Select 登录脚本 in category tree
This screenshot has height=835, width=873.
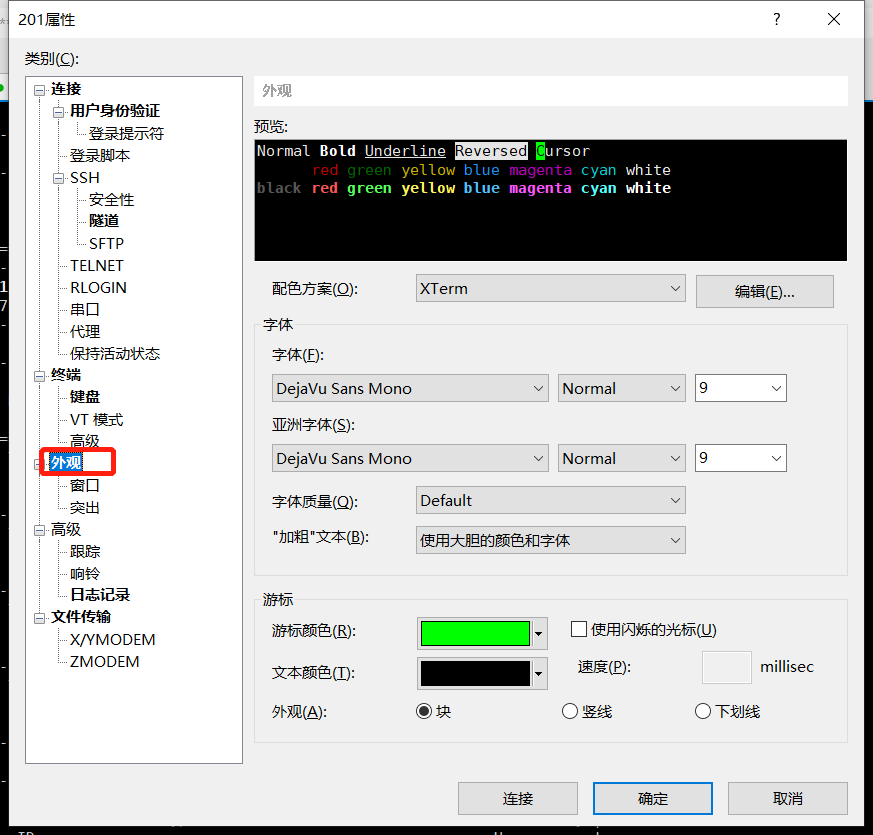click(100, 155)
